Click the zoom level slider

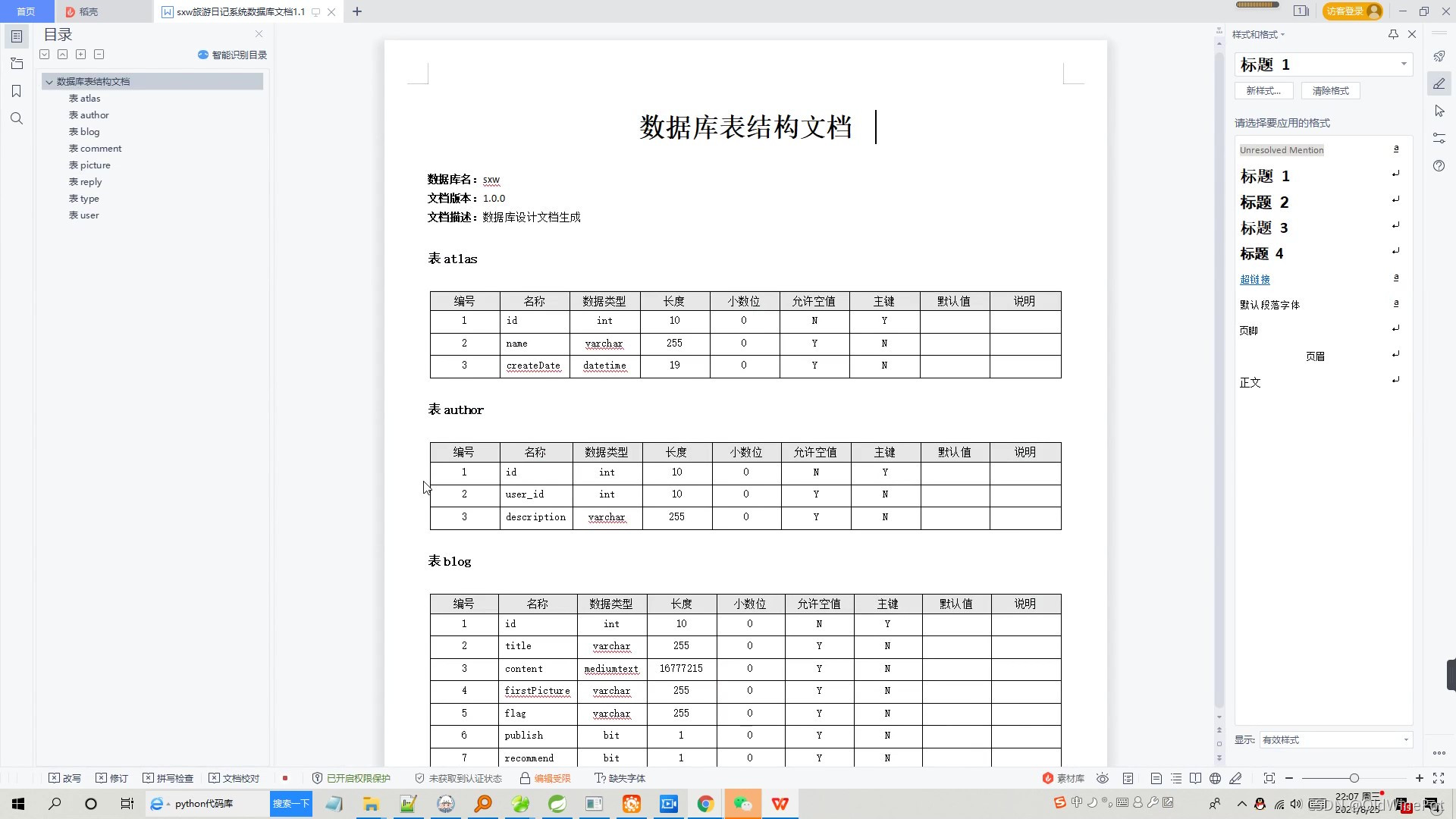pyautogui.click(x=1354, y=778)
